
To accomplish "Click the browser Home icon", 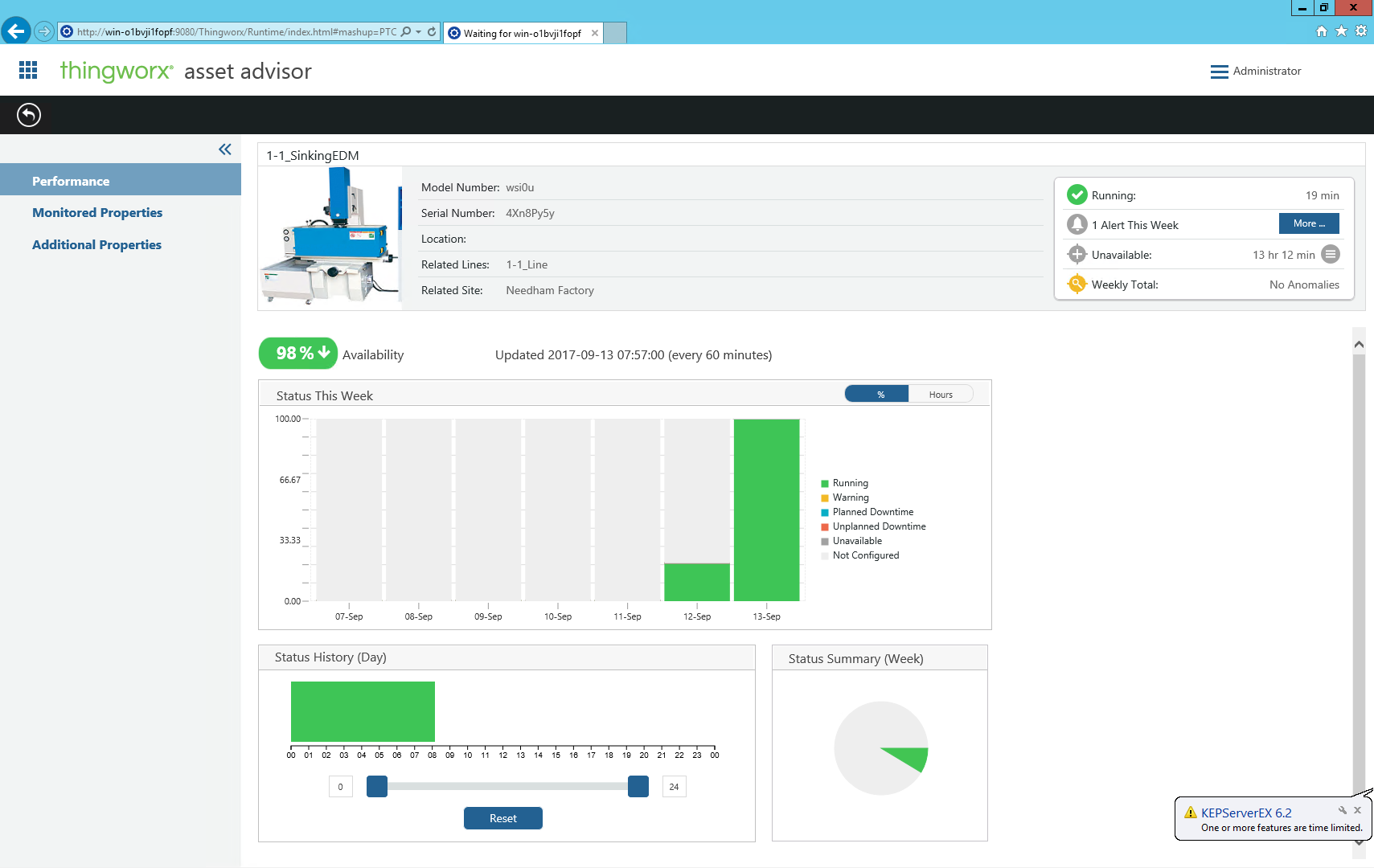I will tap(1322, 31).
